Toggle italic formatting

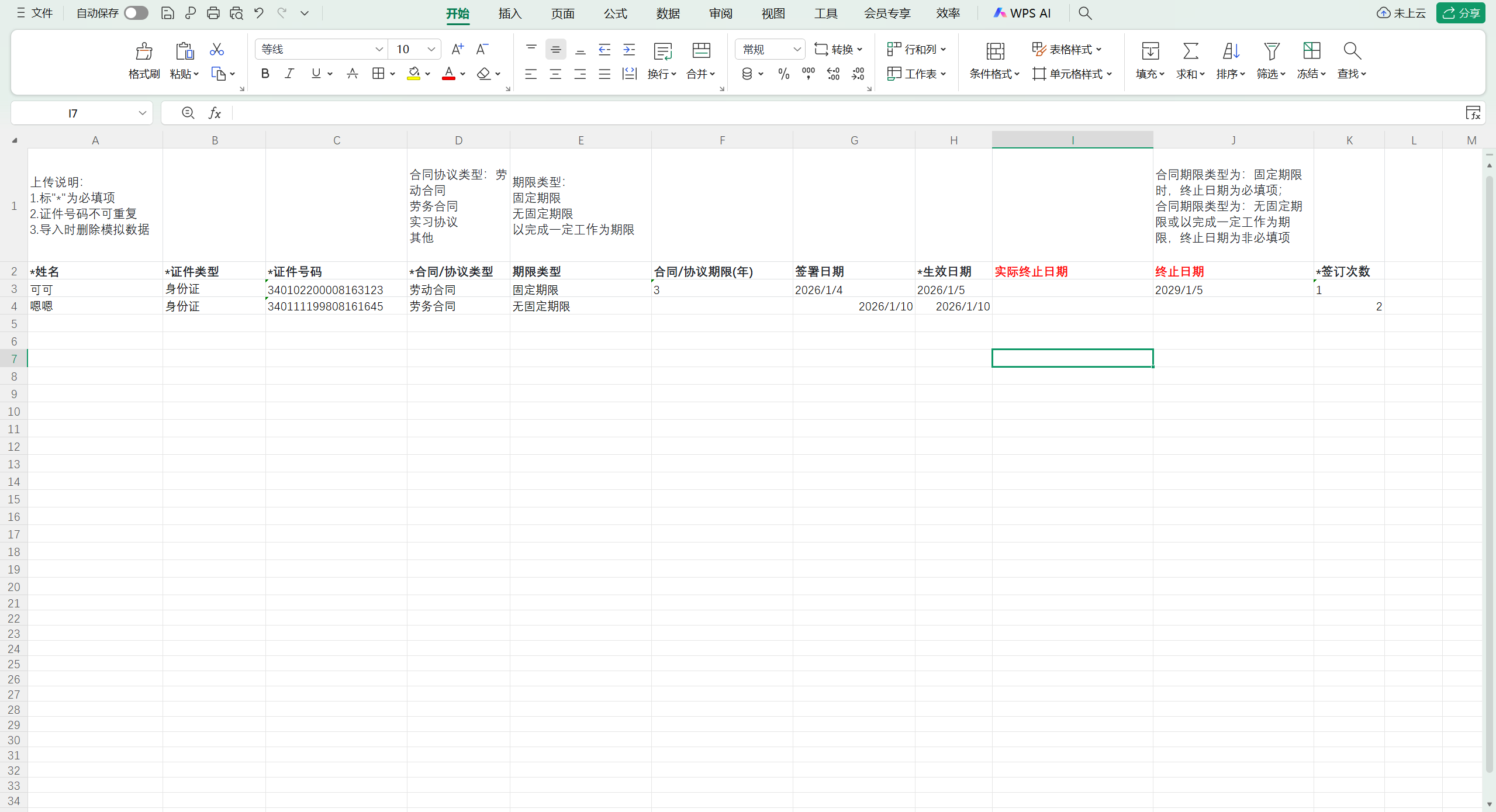tap(289, 74)
